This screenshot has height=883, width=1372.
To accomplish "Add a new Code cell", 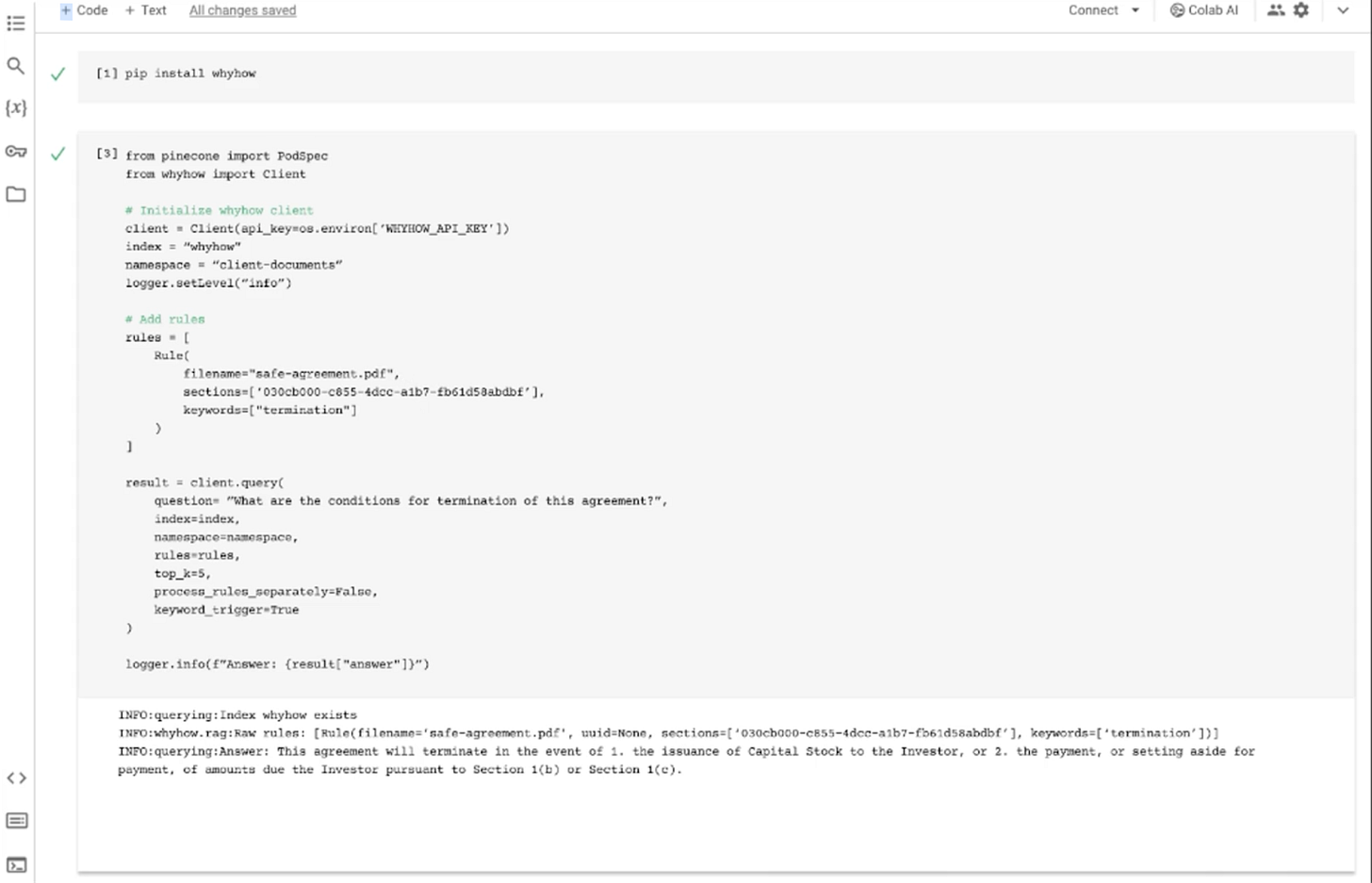I will (x=84, y=10).
